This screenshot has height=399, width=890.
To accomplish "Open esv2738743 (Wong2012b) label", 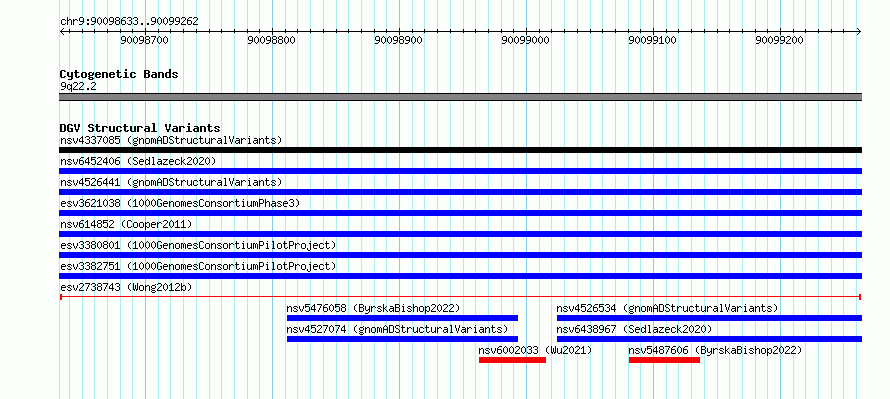I will pyautogui.click(x=126, y=288).
